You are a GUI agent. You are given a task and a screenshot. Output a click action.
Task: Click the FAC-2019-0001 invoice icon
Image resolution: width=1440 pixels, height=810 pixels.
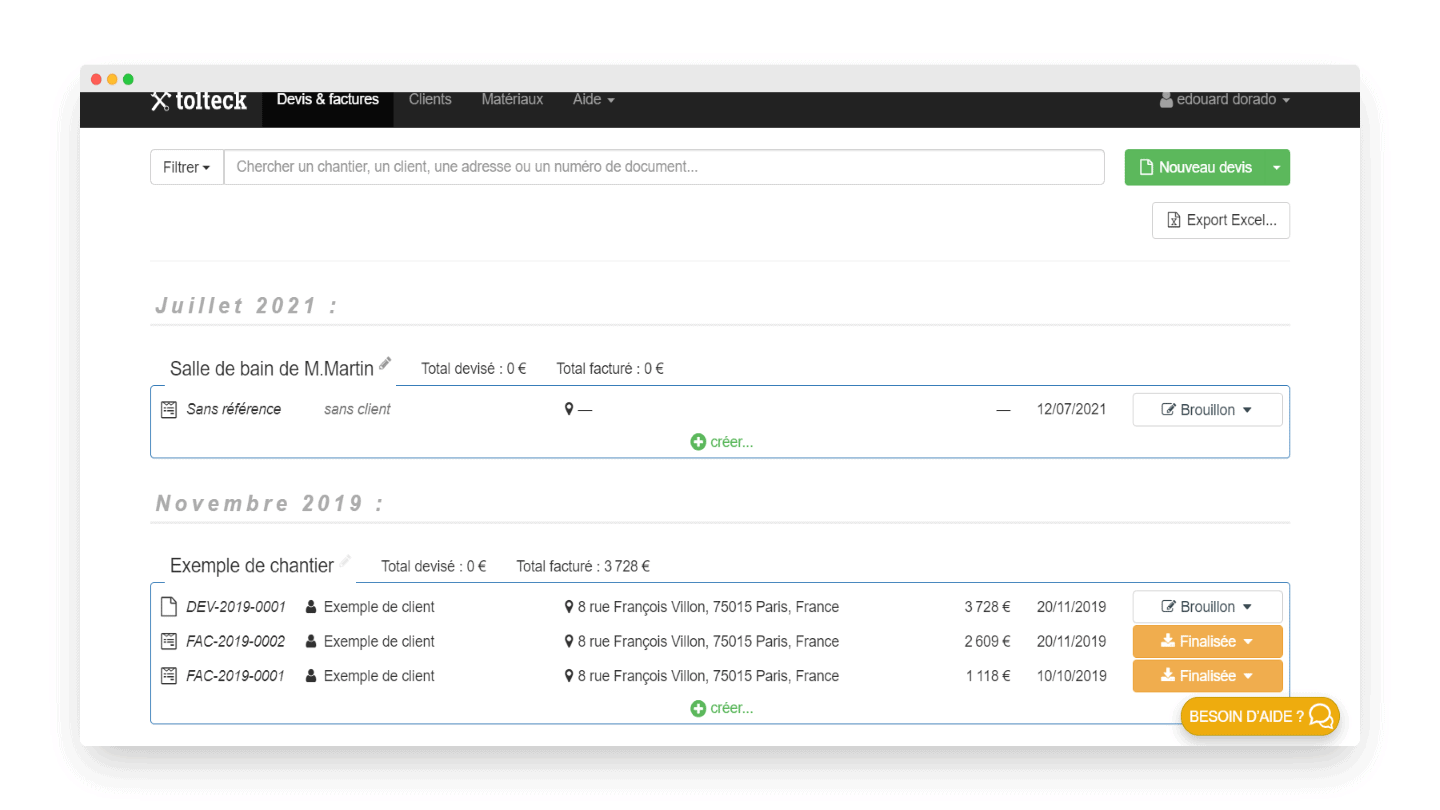click(169, 676)
